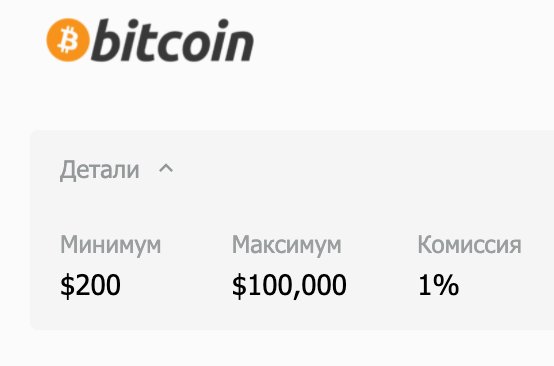Click the 1% commission value
Image resolution: width=554 pixels, height=366 pixels.
[x=438, y=285]
